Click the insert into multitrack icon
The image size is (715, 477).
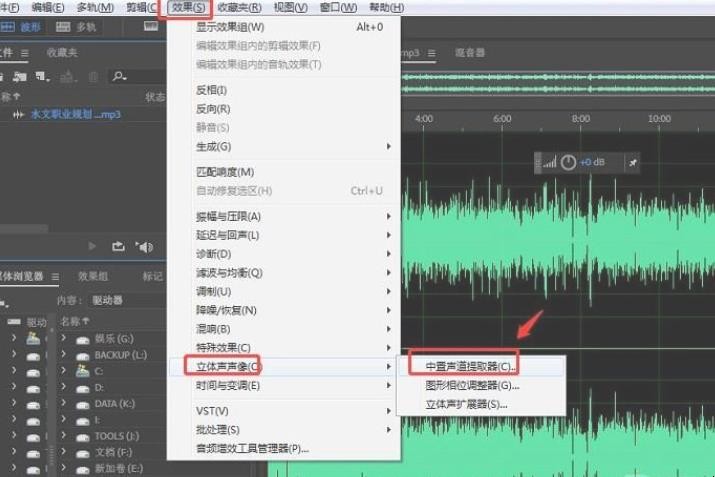tap(67, 77)
